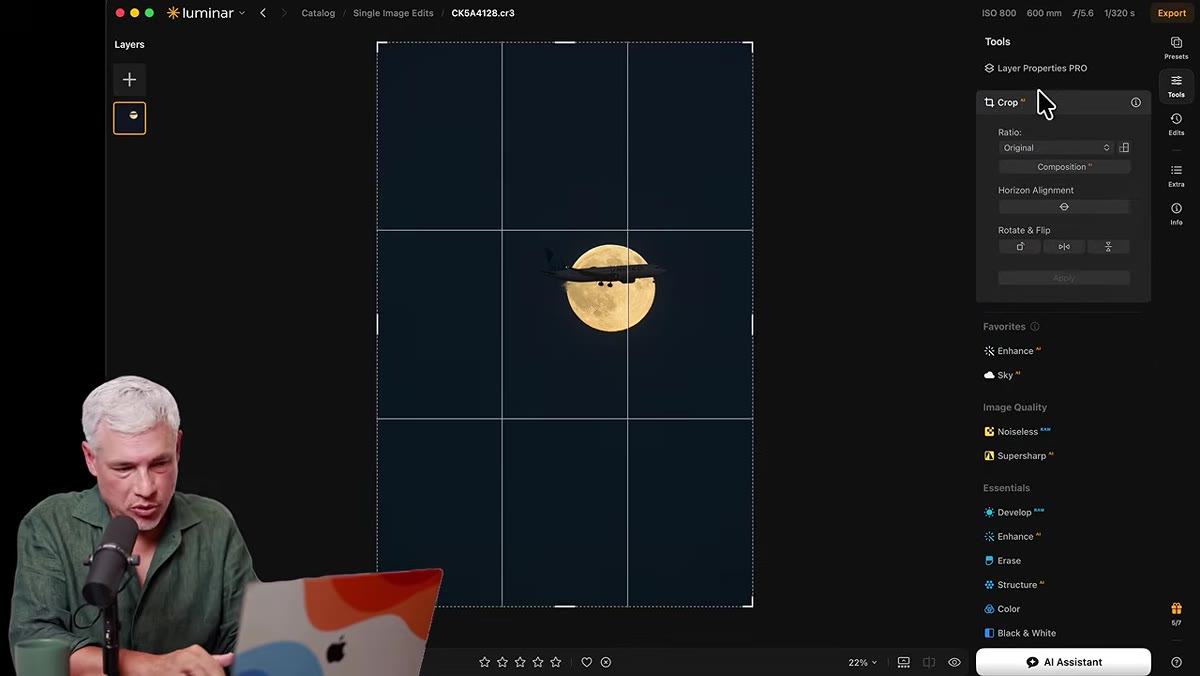Toggle before/after compare view
The width and height of the screenshot is (1200, 676).
tap(929, 662)
